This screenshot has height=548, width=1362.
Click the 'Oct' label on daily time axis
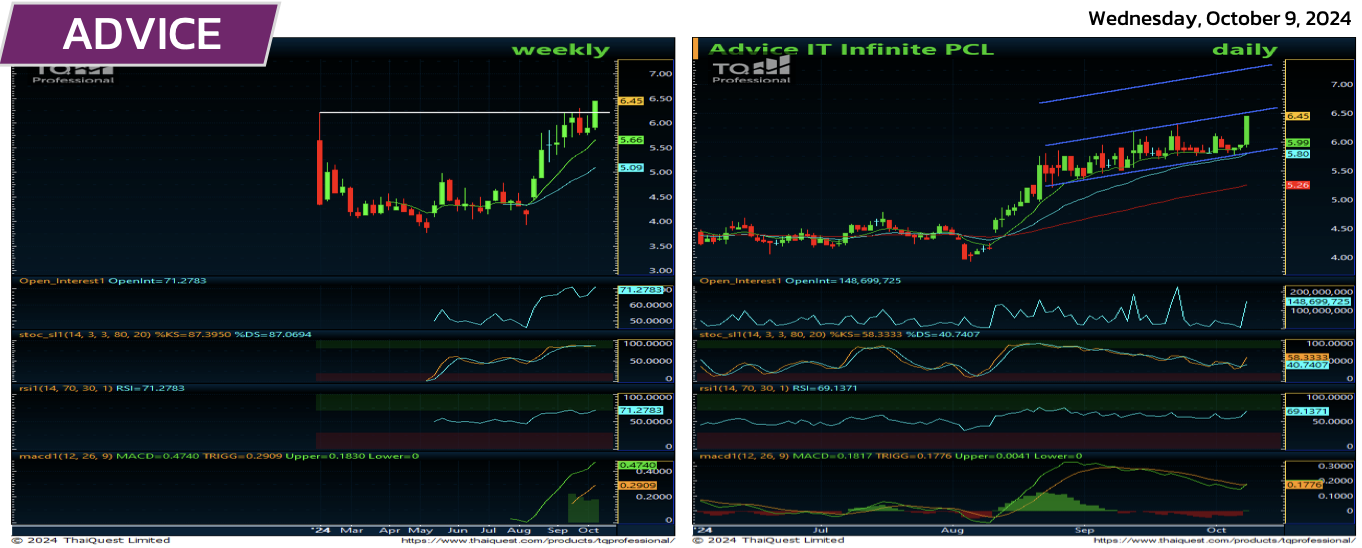pyautogui.click(x=1216, y=530)
